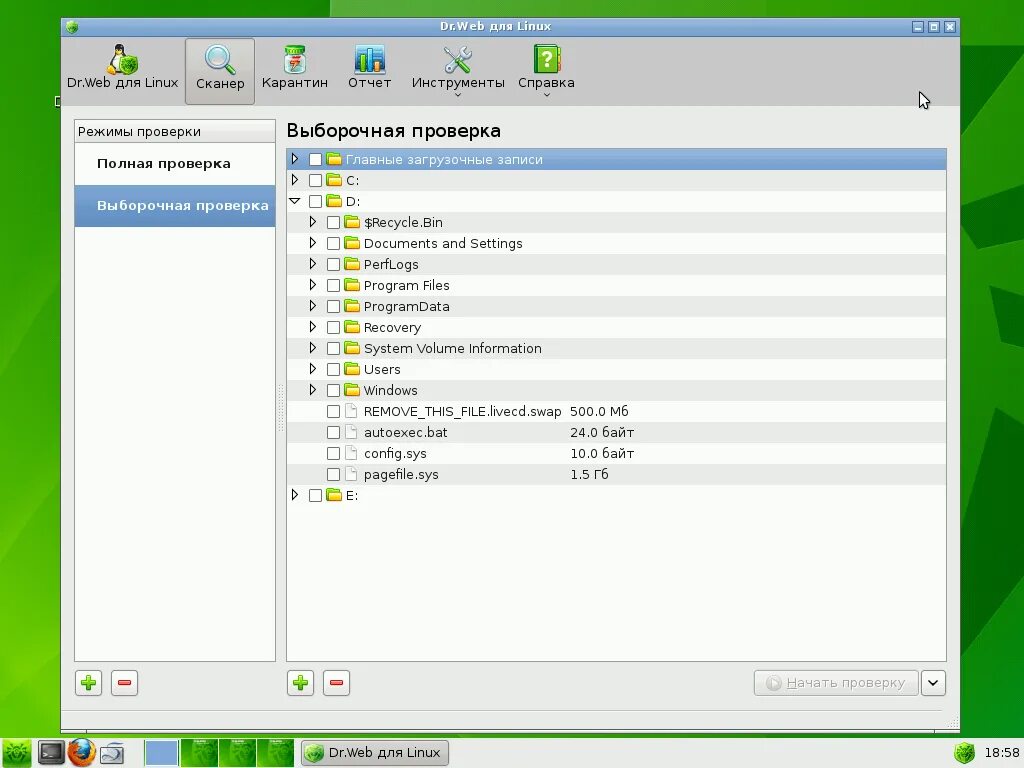
Task: Check the $Recycle.Bin checkbox
Action: [x=333, y=223]
